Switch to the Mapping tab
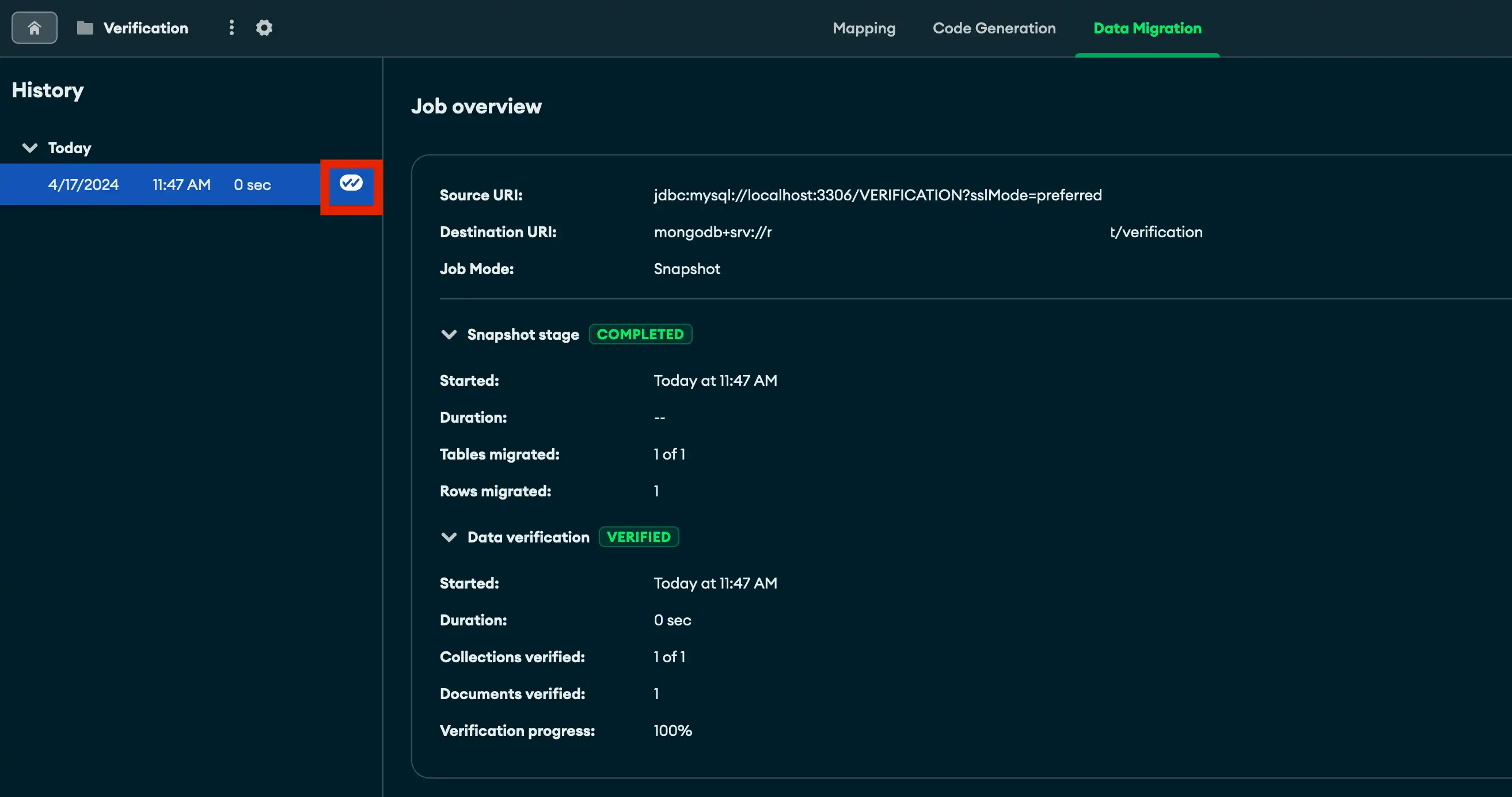1512x797 pixels. point(864,28)
